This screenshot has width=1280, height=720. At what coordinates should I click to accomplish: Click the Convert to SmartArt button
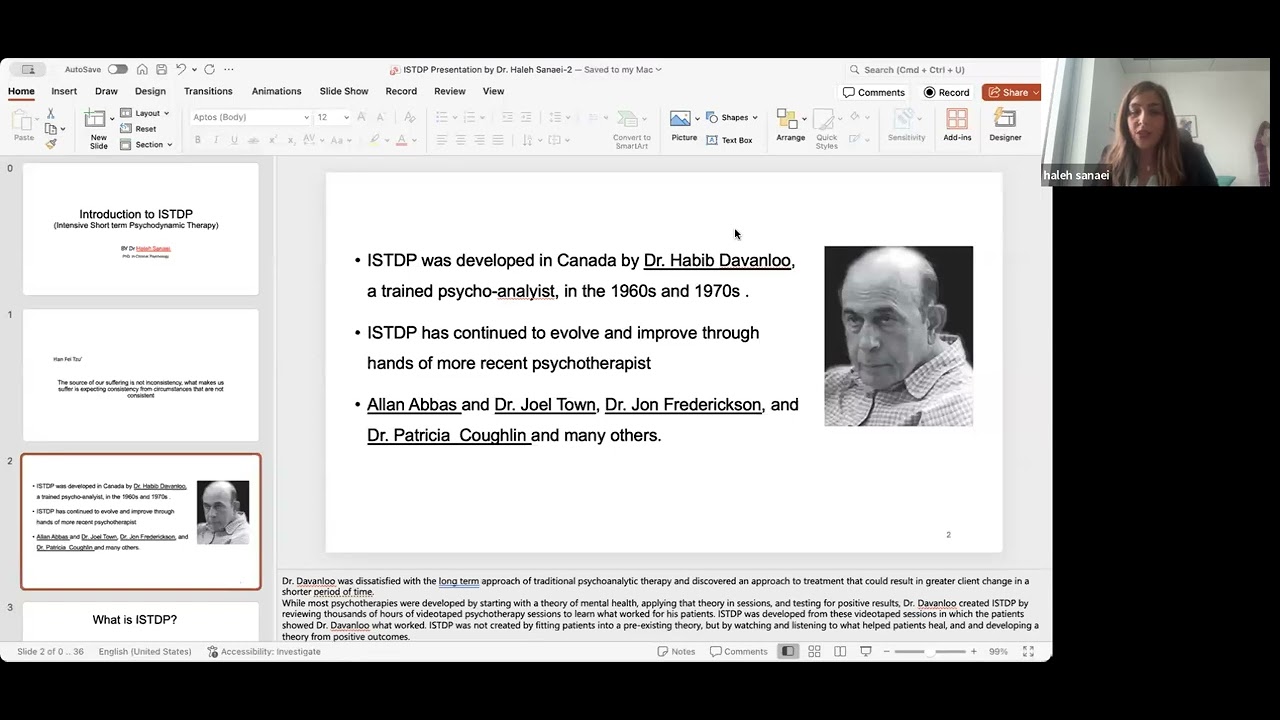click(631, 130)
